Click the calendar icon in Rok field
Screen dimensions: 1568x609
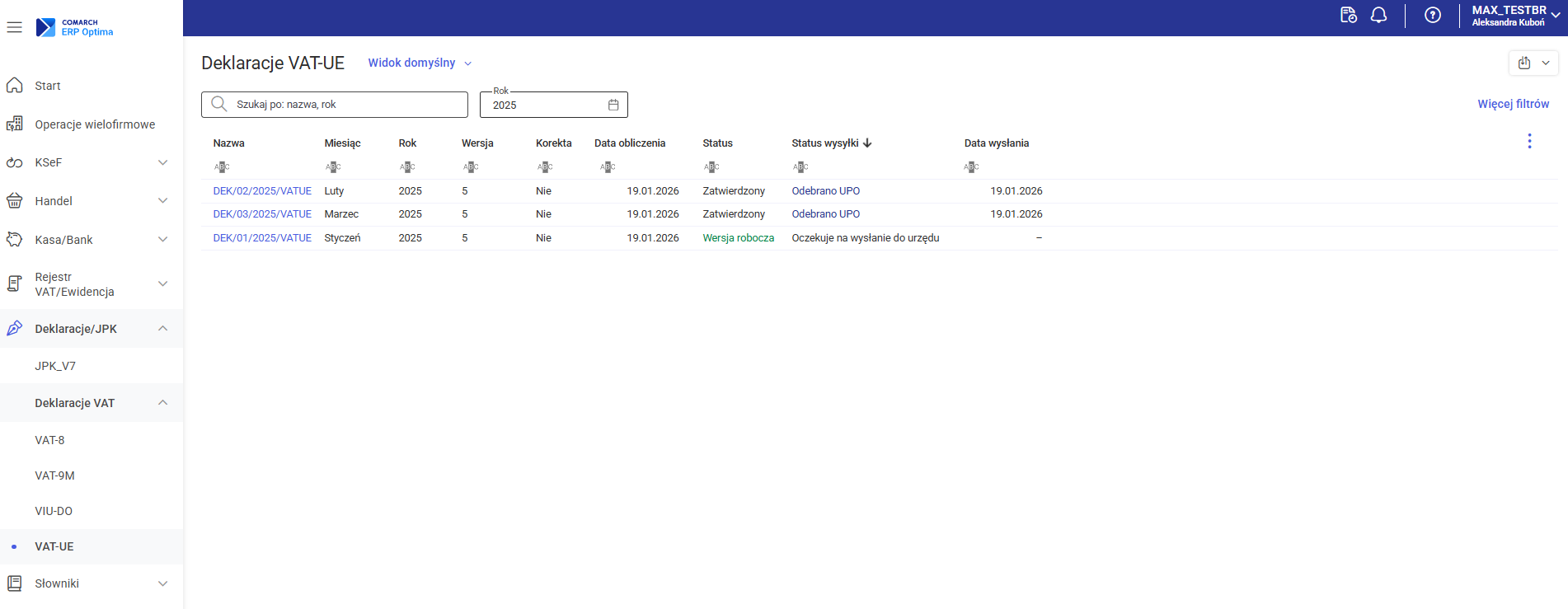click(613, 105)
